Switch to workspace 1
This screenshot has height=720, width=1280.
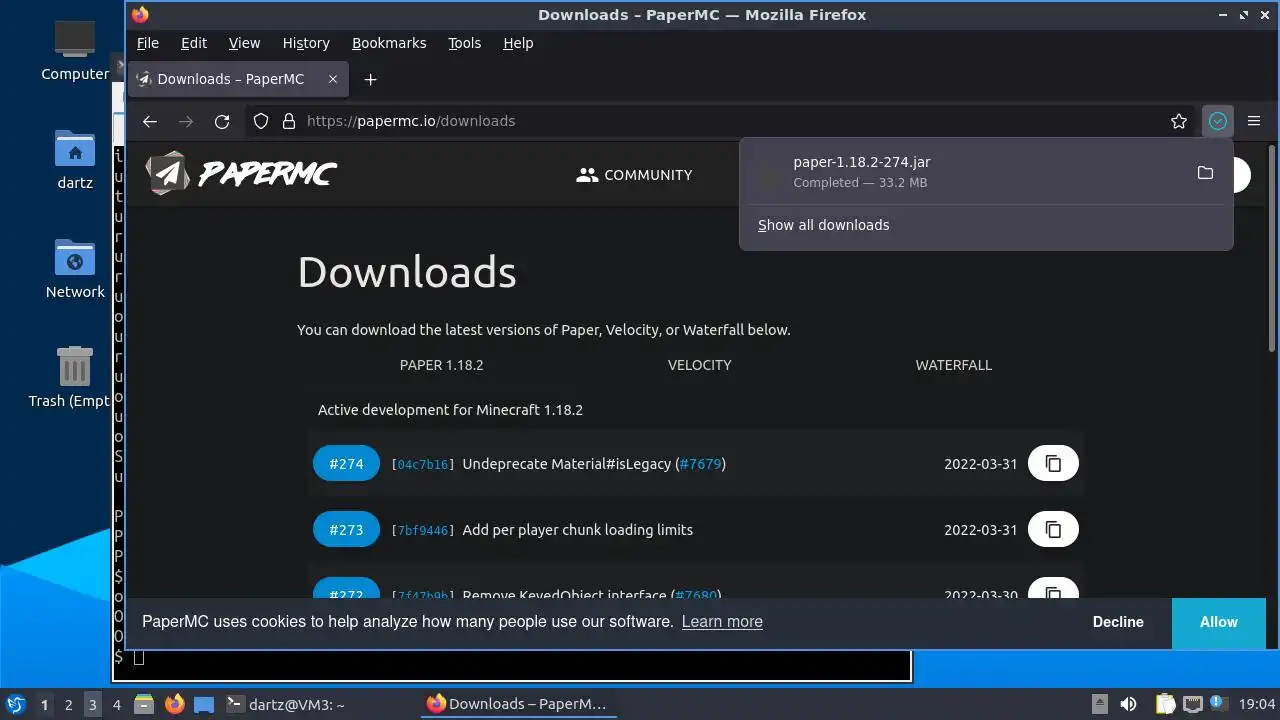click(44, 704)
